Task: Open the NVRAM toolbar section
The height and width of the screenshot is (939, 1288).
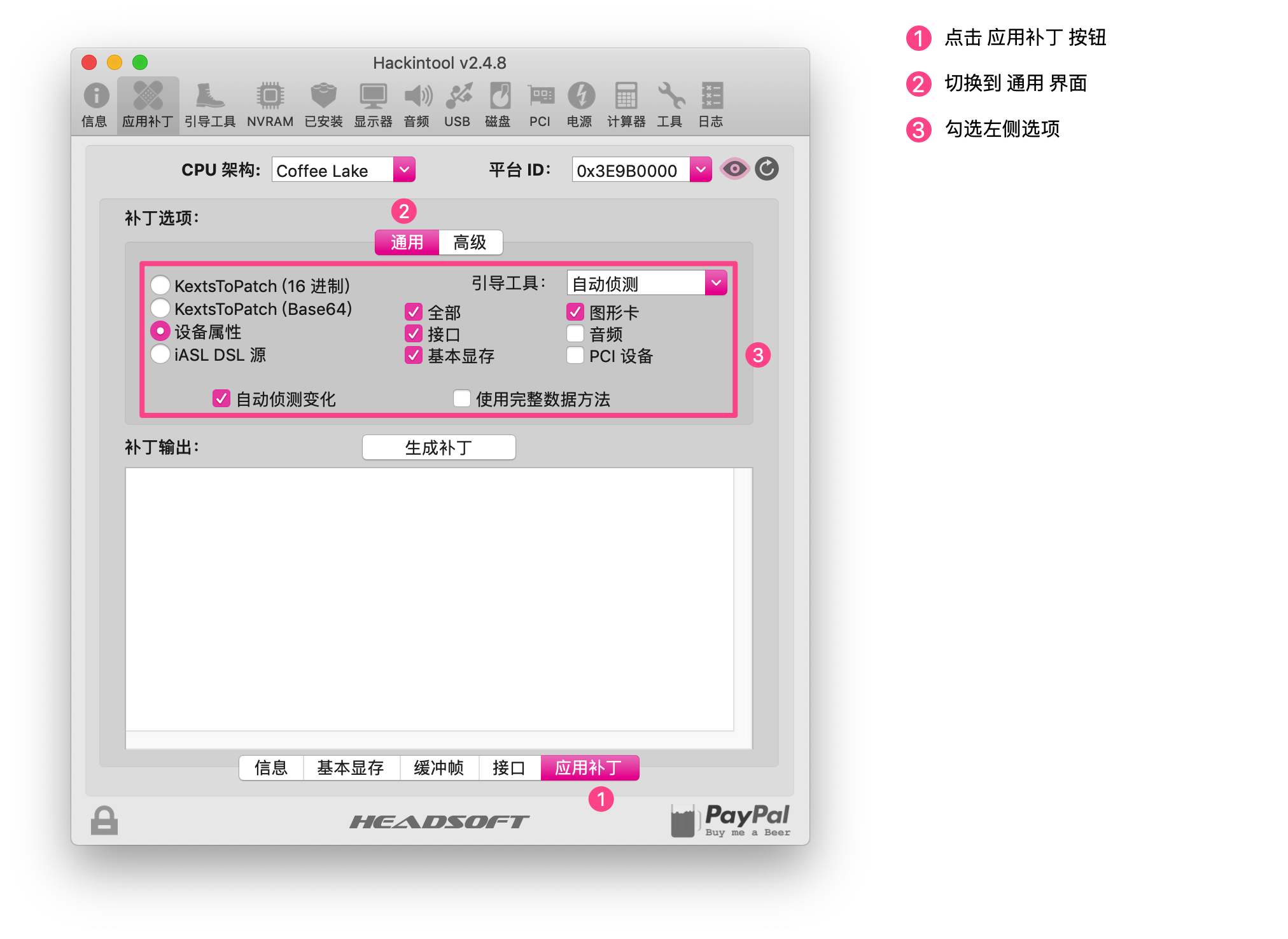Action: tap(270, 105)
